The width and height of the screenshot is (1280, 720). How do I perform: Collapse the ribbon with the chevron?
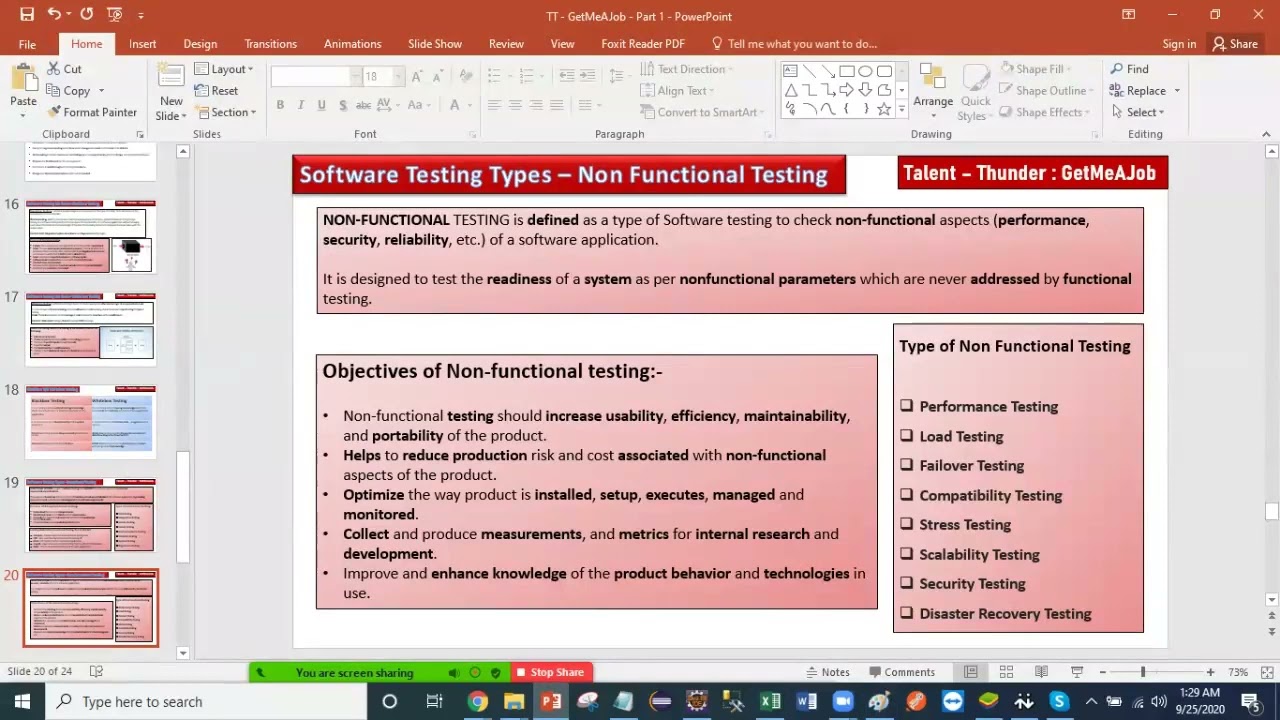1266,134
